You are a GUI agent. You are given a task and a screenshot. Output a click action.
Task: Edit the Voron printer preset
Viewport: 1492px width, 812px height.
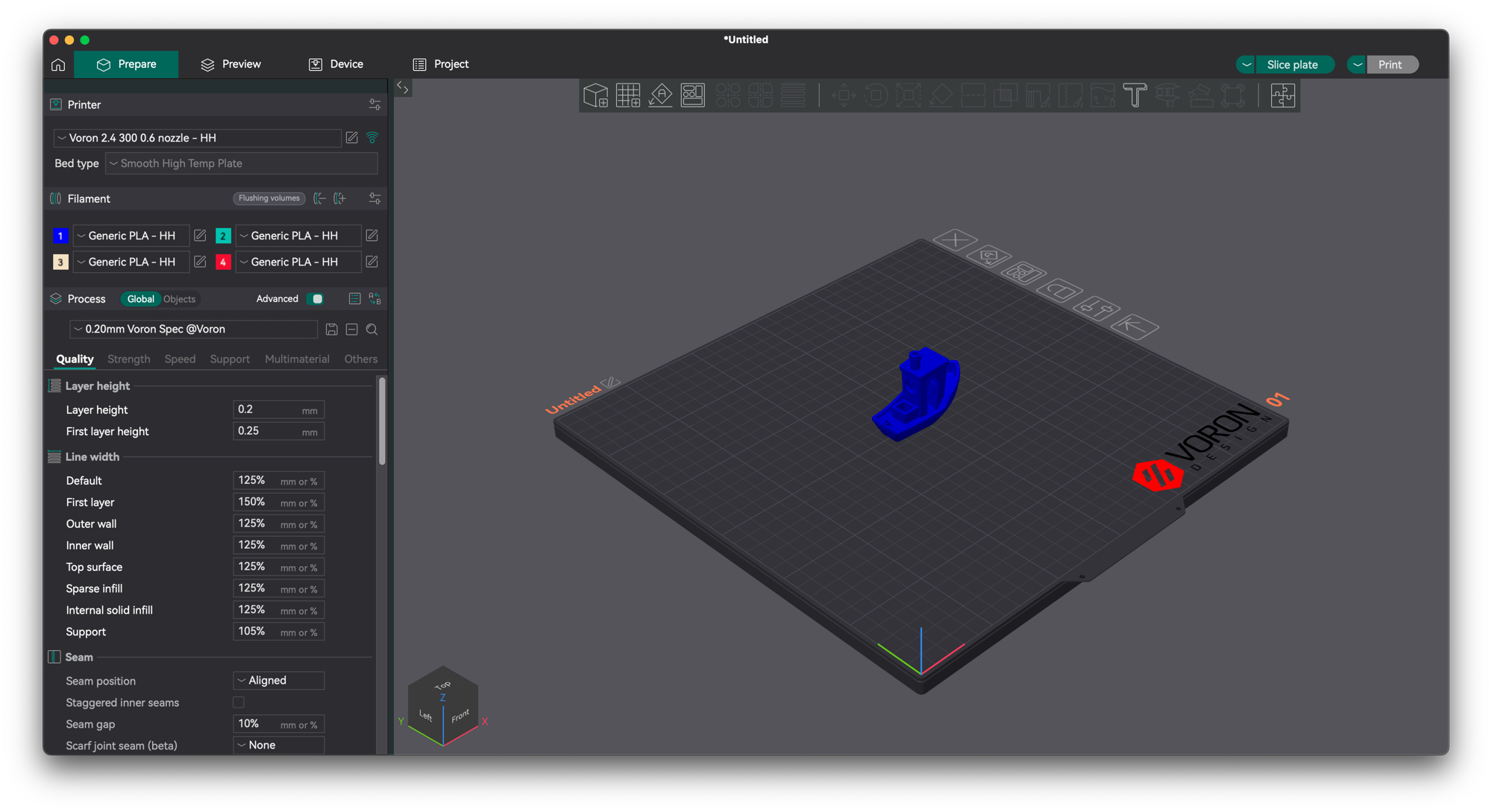[x=351, y=138]
